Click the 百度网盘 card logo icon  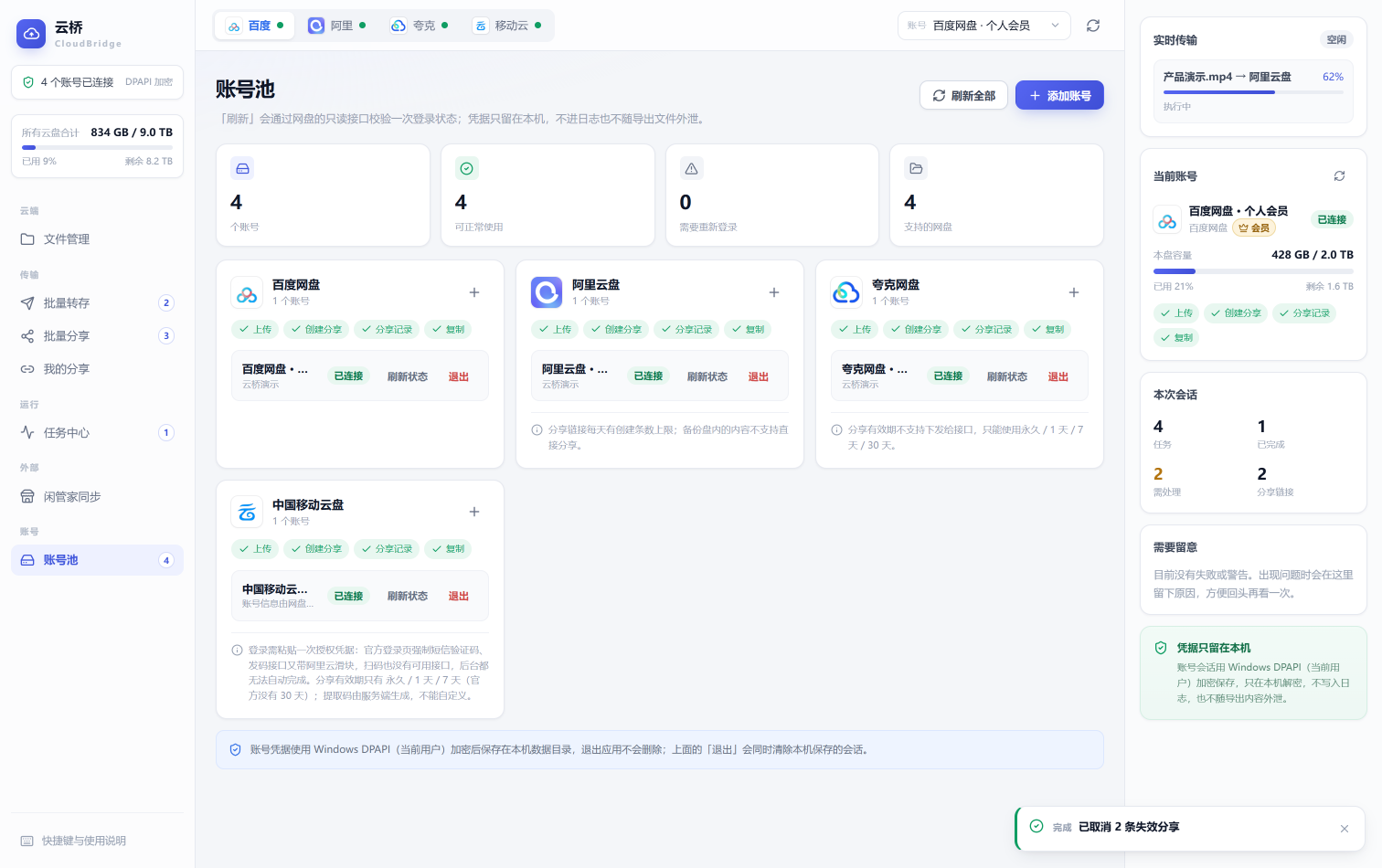click(247, 292)
